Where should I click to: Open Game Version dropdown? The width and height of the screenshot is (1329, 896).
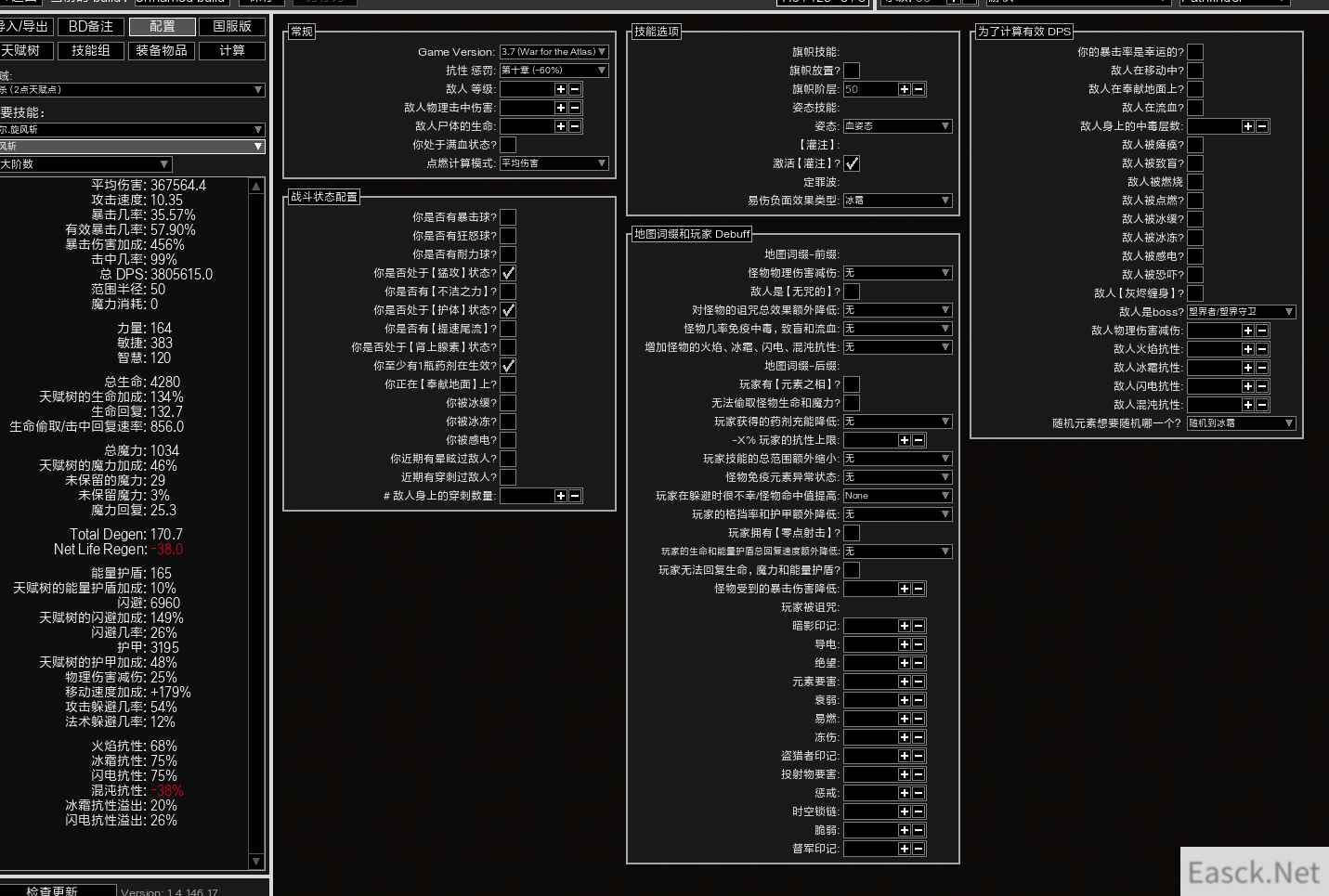554,52
